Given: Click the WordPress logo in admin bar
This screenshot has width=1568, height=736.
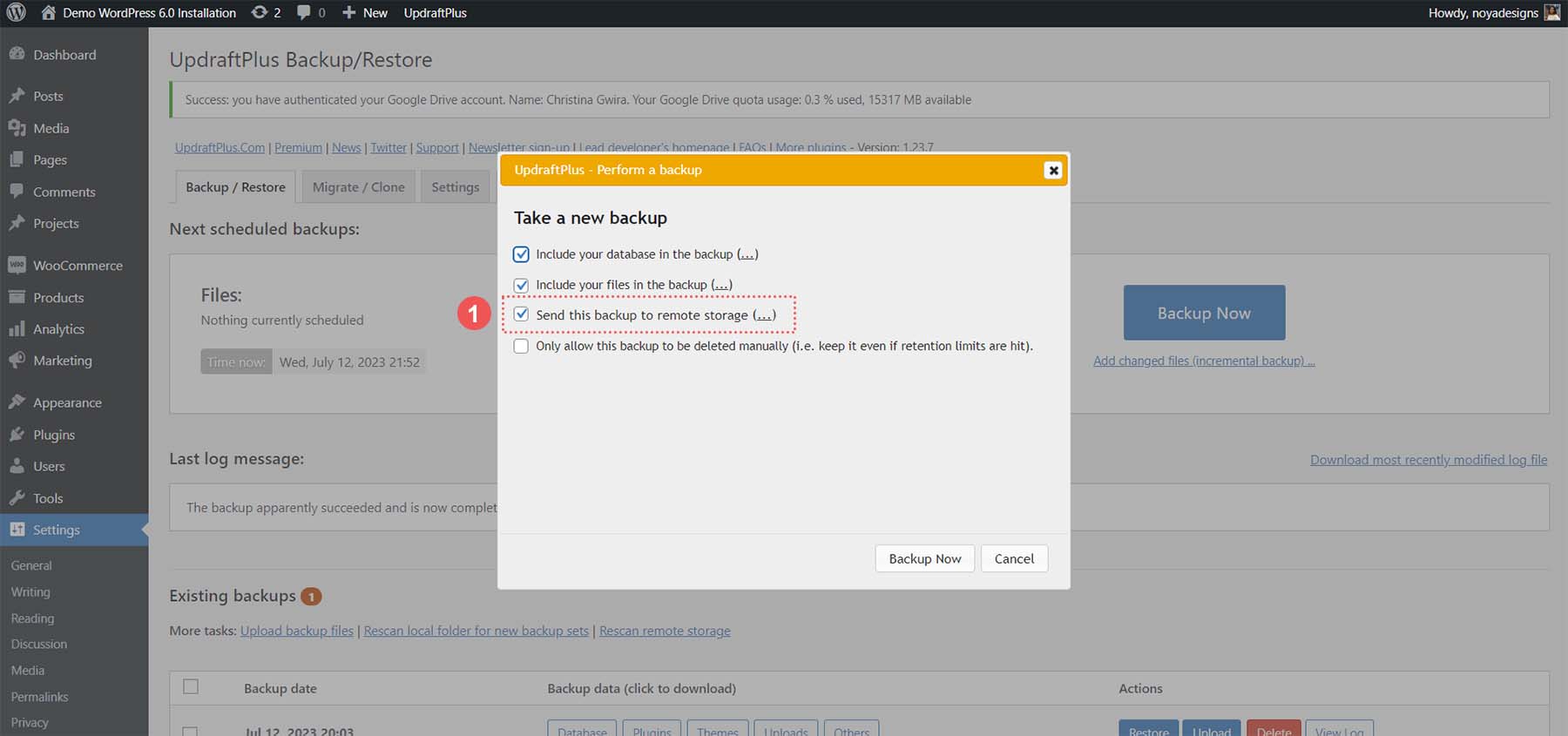Looking at the screenshot, I should (x=16, y=12).
